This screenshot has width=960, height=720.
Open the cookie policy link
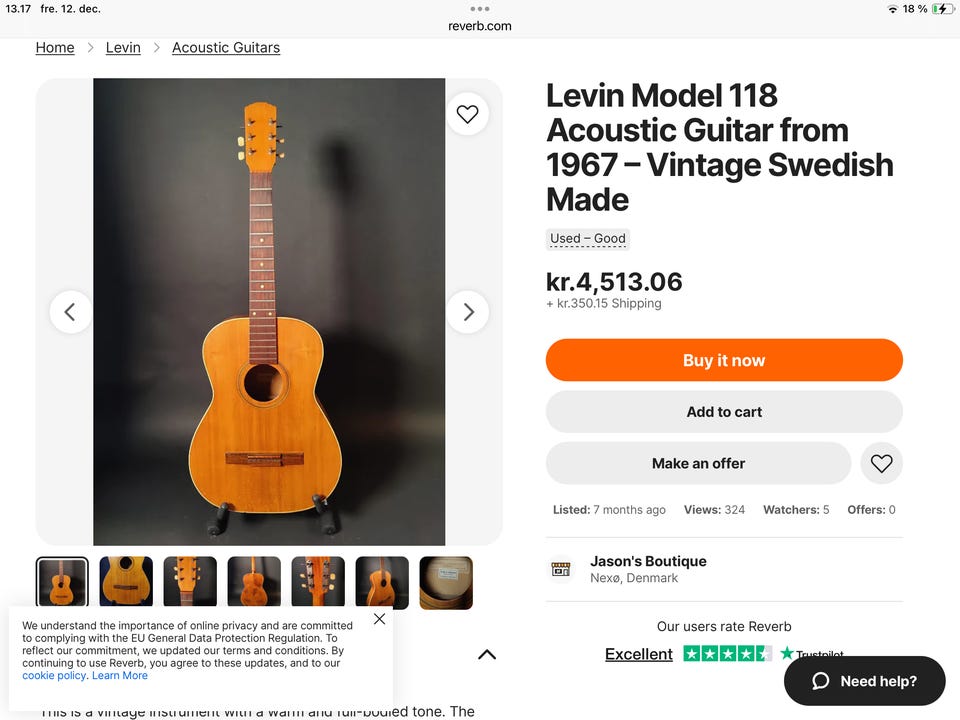[54, 676]
